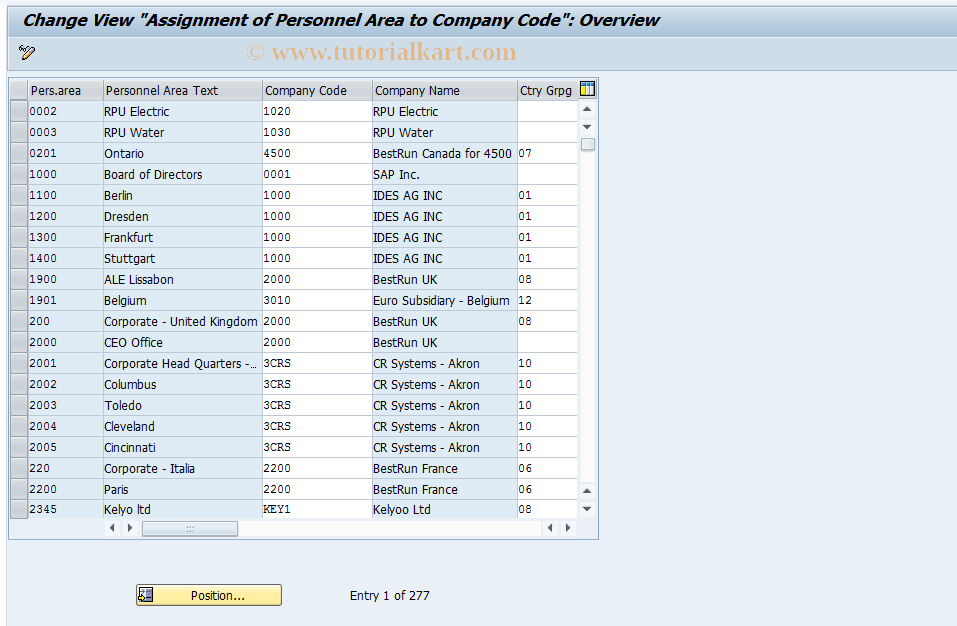957x626 pixels.
Task: Click 'Cleveland' personnel area text
Action: point(129,426)
